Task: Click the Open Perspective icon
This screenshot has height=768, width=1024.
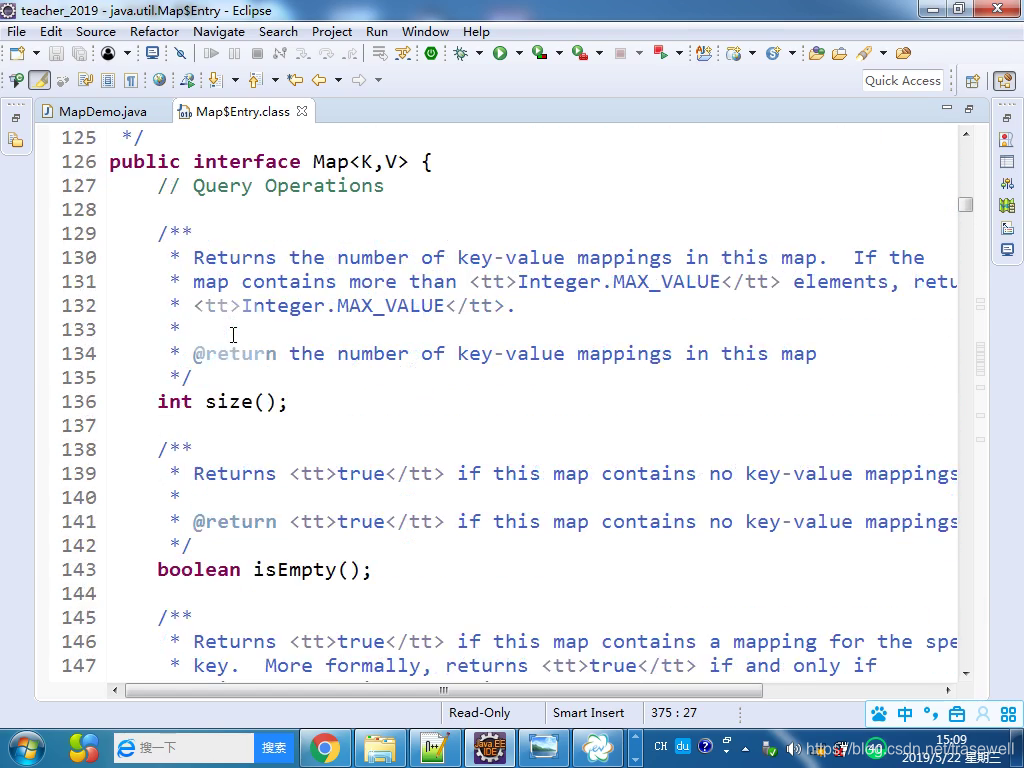Action: tap(973, 81)
